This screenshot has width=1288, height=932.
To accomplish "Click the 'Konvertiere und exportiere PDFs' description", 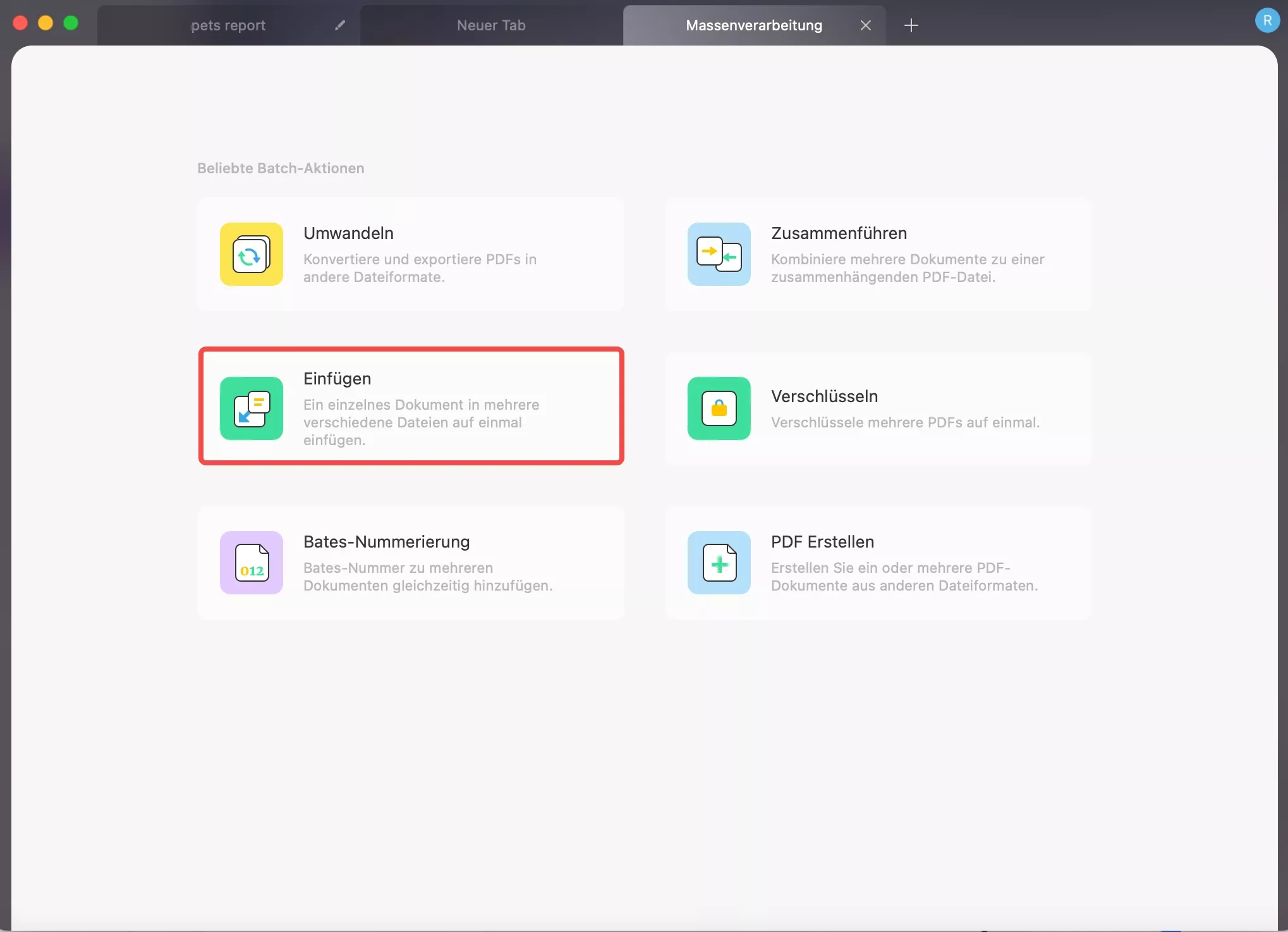I will tap(420, 268).
